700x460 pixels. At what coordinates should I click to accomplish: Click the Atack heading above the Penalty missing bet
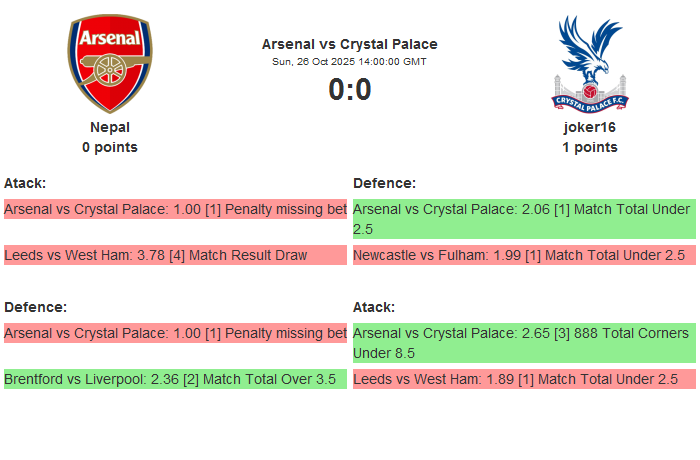pos(25,183)
